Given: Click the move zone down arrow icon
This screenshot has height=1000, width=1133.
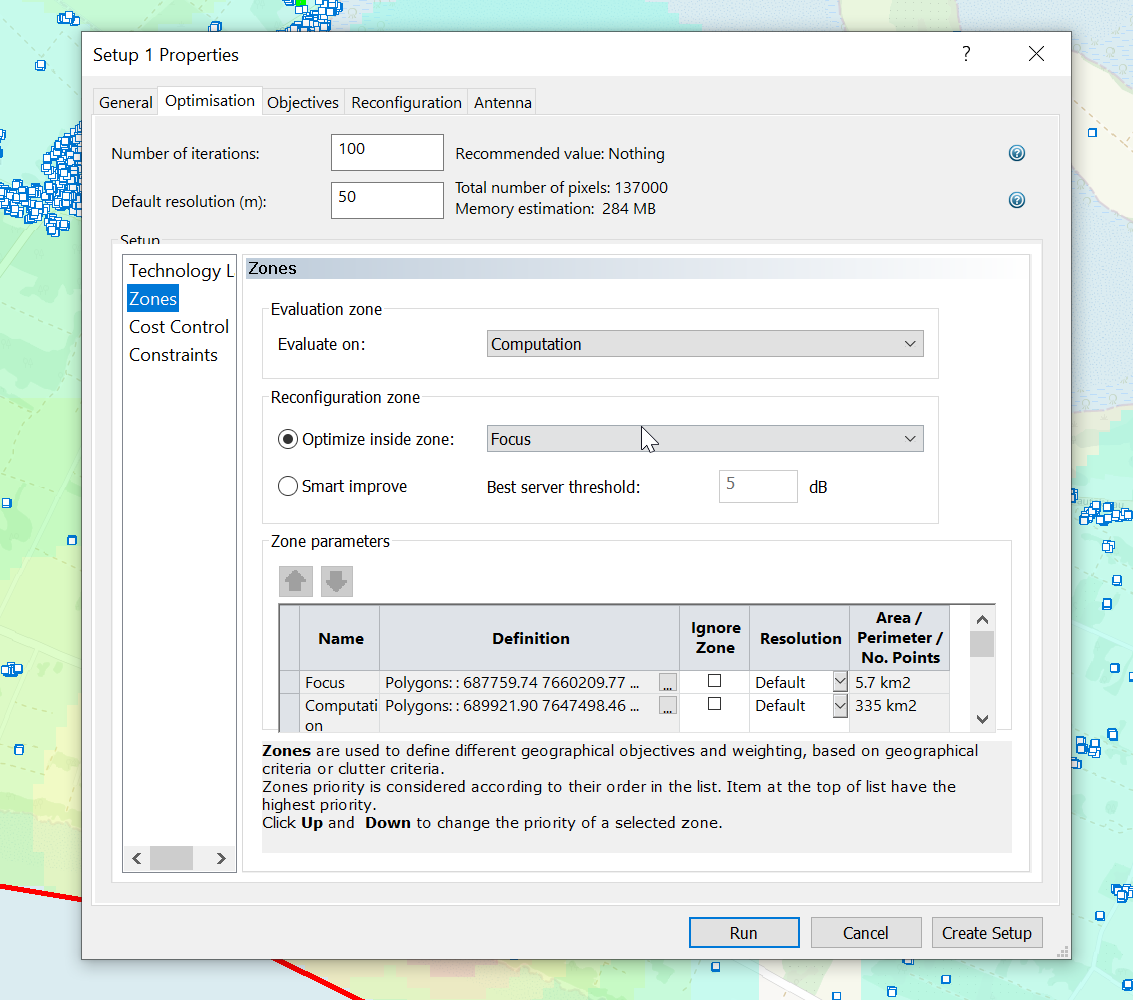Looking at the screenshot, I should 337,581.
